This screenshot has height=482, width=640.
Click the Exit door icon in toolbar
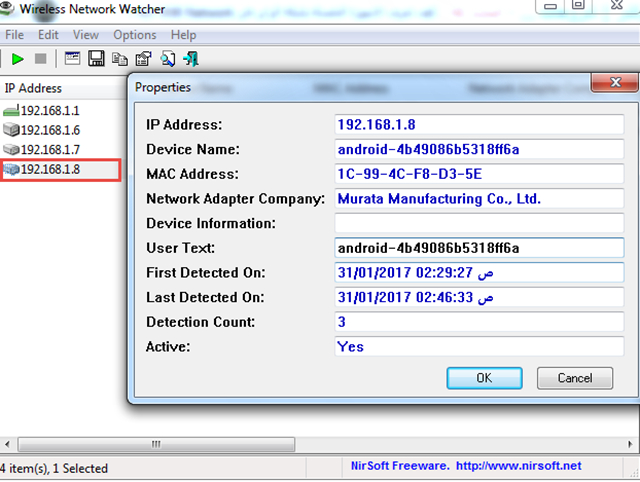coord(191,59)
